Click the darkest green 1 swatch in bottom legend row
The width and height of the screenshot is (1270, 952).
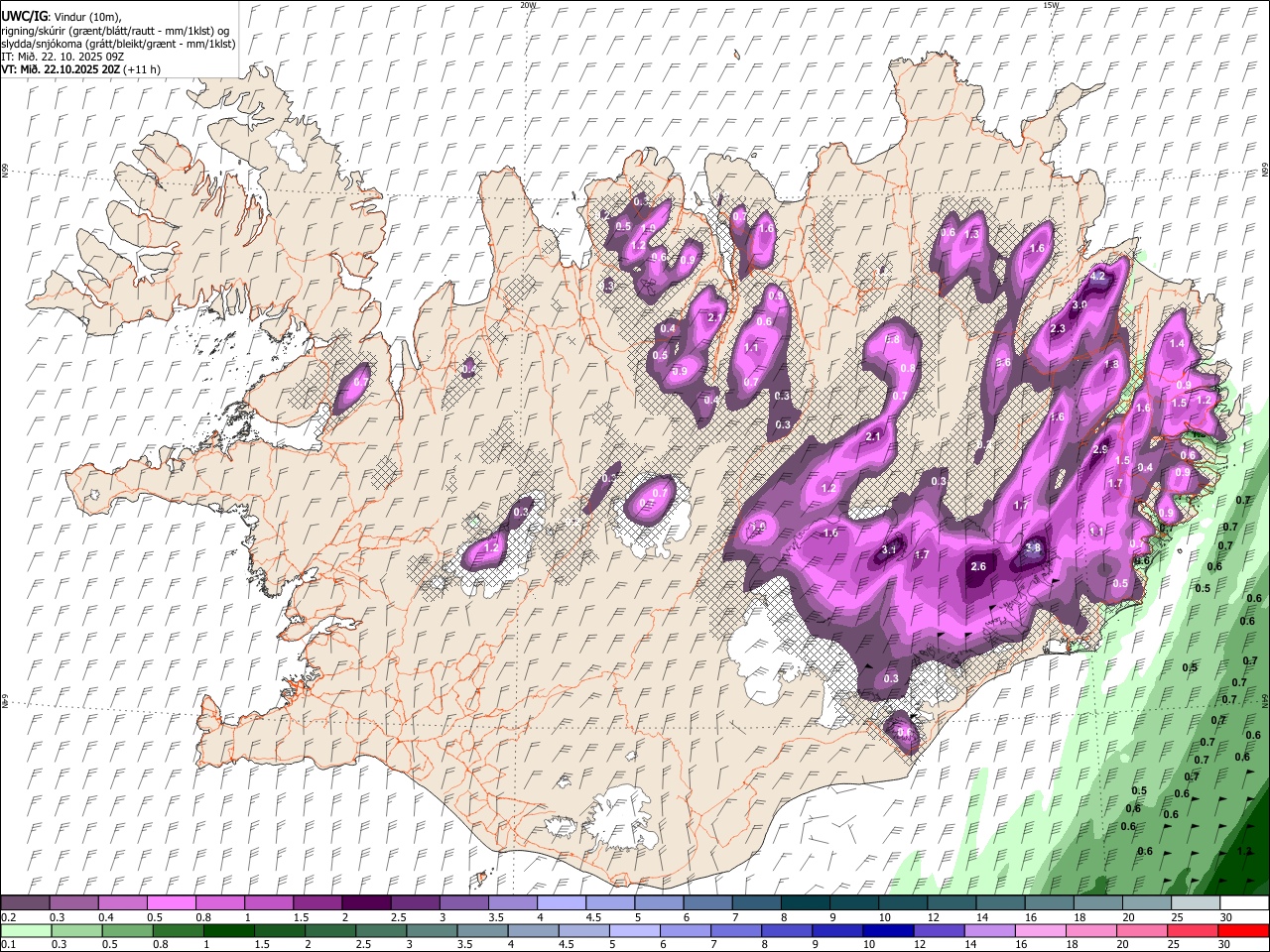[x=228, y=930]
